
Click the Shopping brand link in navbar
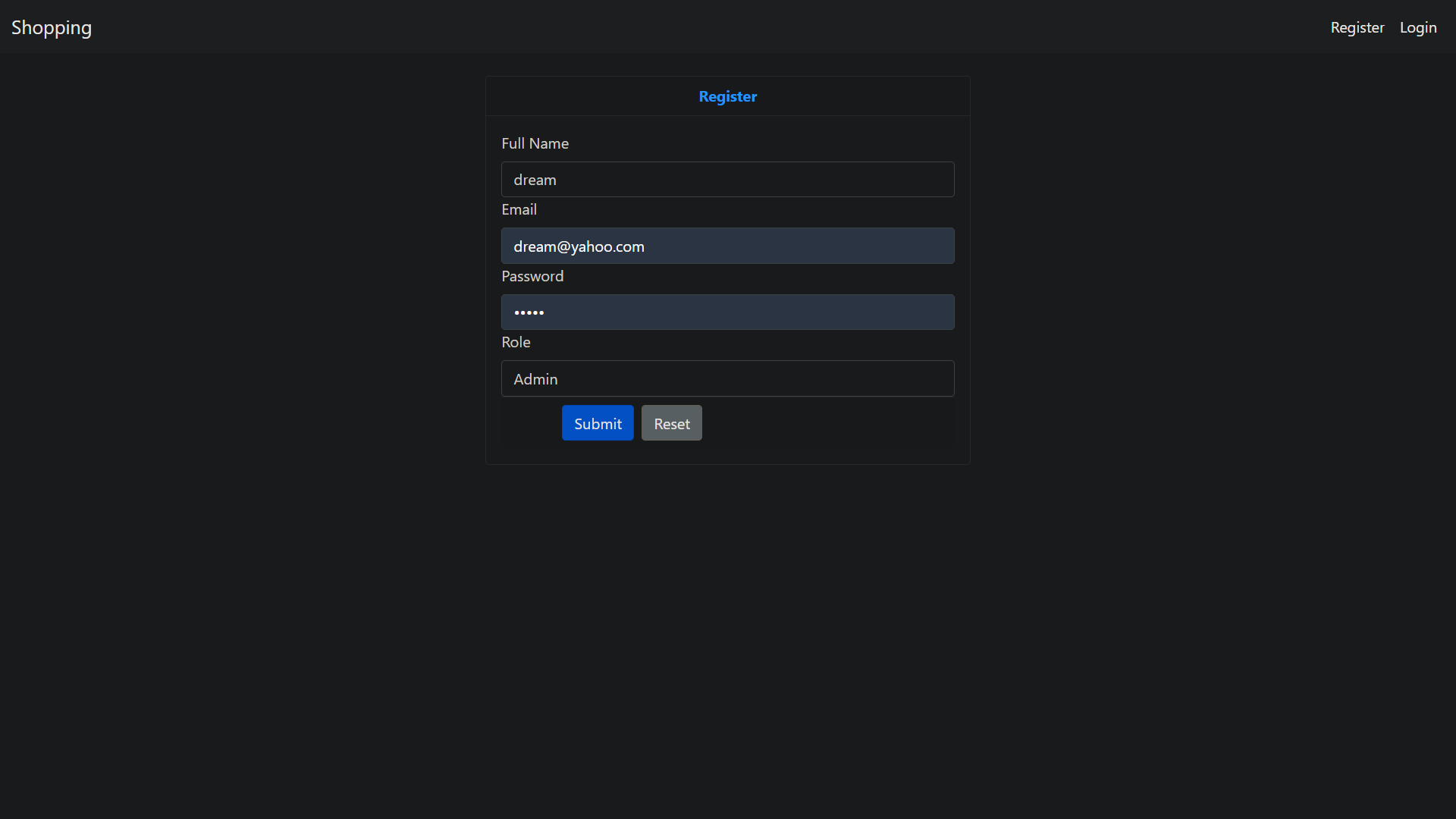(51, 27)
